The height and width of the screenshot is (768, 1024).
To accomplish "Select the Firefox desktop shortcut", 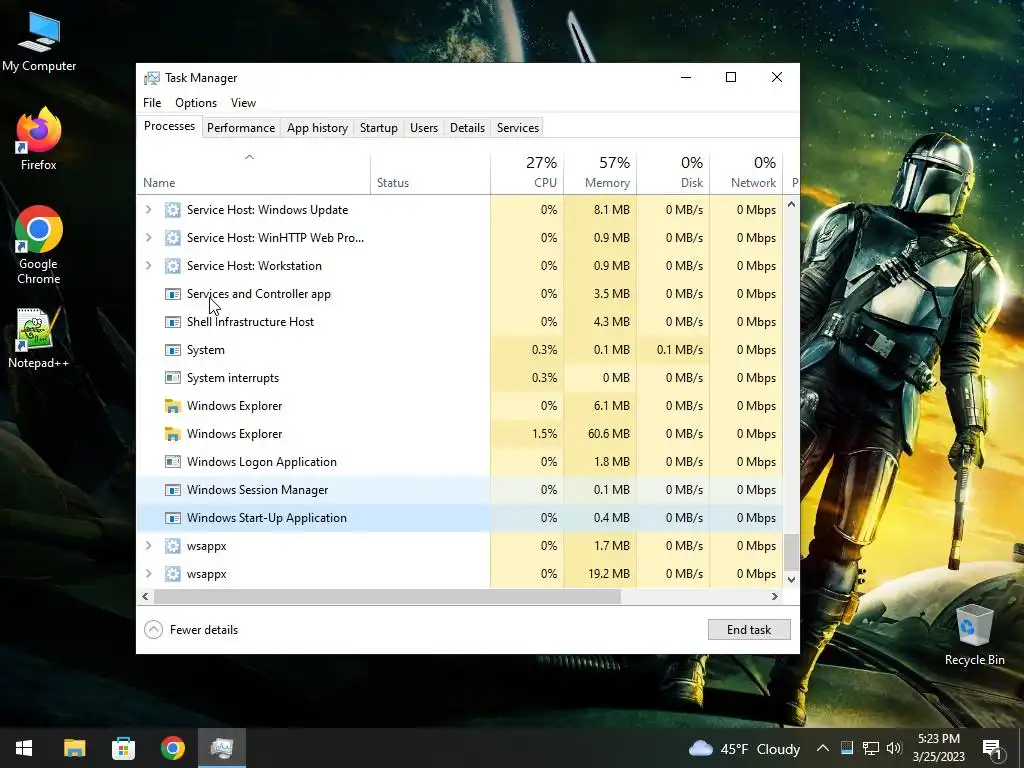I will [39, 139].
